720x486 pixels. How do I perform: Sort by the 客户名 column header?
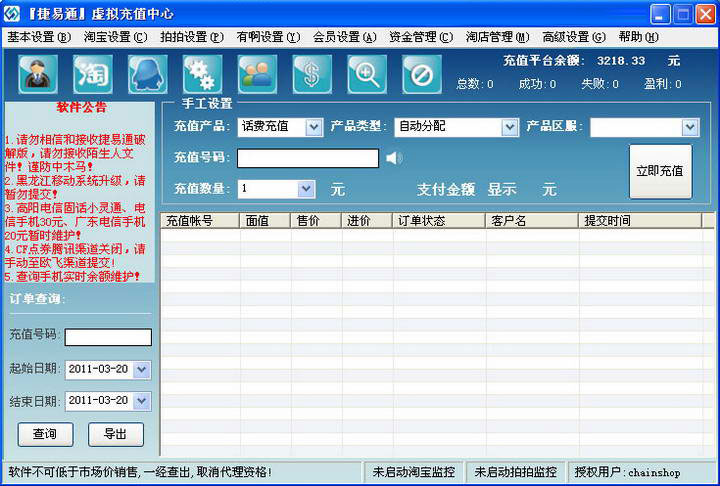tap(532, 221)
